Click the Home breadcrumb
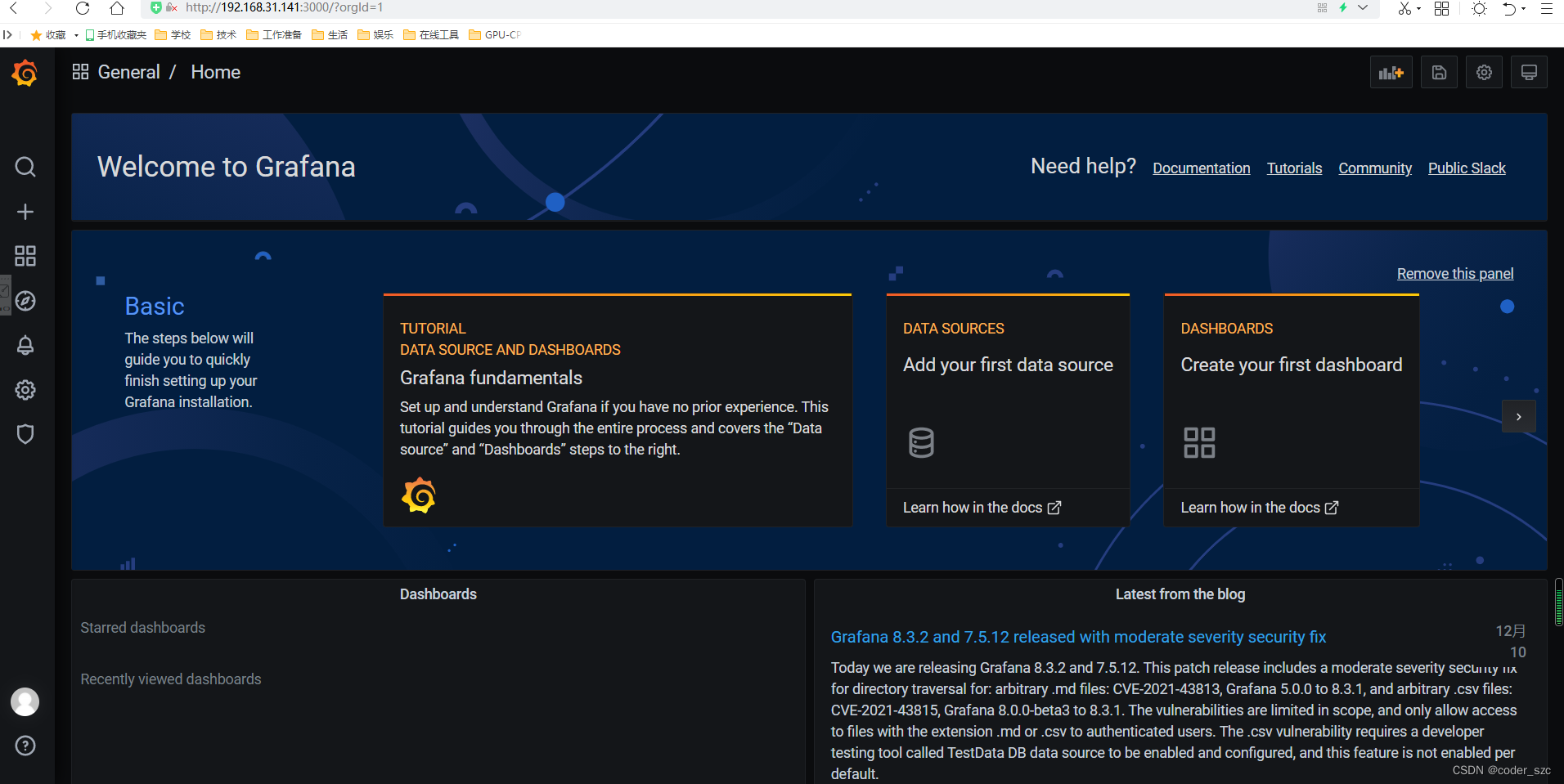The image size is (1564, 784). pyautogui.click(x=215, y=72)
